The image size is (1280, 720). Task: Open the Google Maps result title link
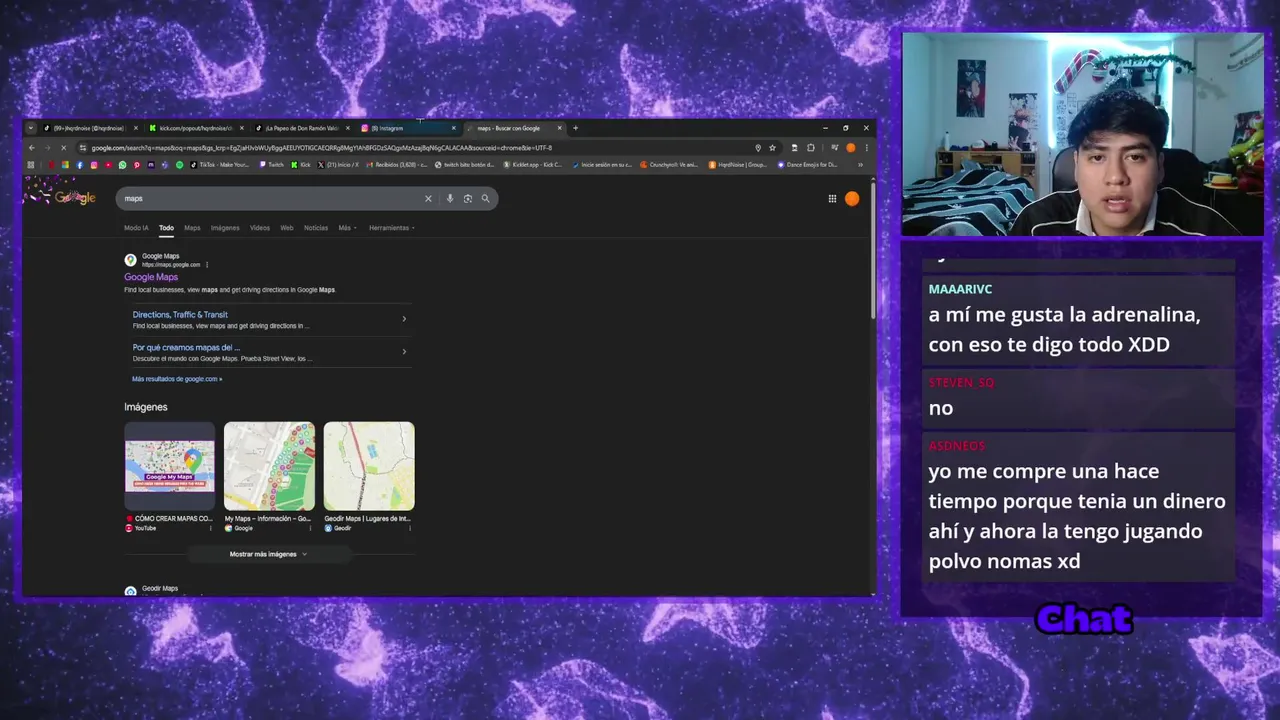click(x=151, y=277)
